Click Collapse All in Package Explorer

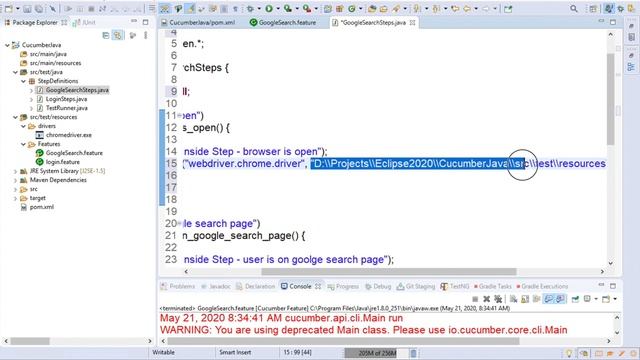pyautogui.click(x=106, y=36)
